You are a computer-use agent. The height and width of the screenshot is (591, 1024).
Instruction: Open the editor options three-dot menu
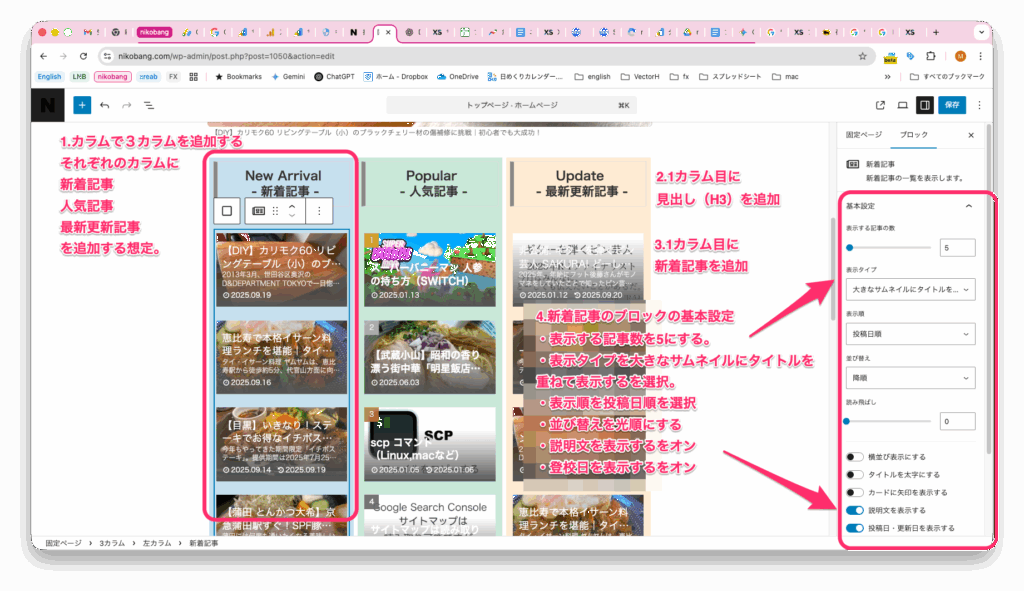(979, 104)
